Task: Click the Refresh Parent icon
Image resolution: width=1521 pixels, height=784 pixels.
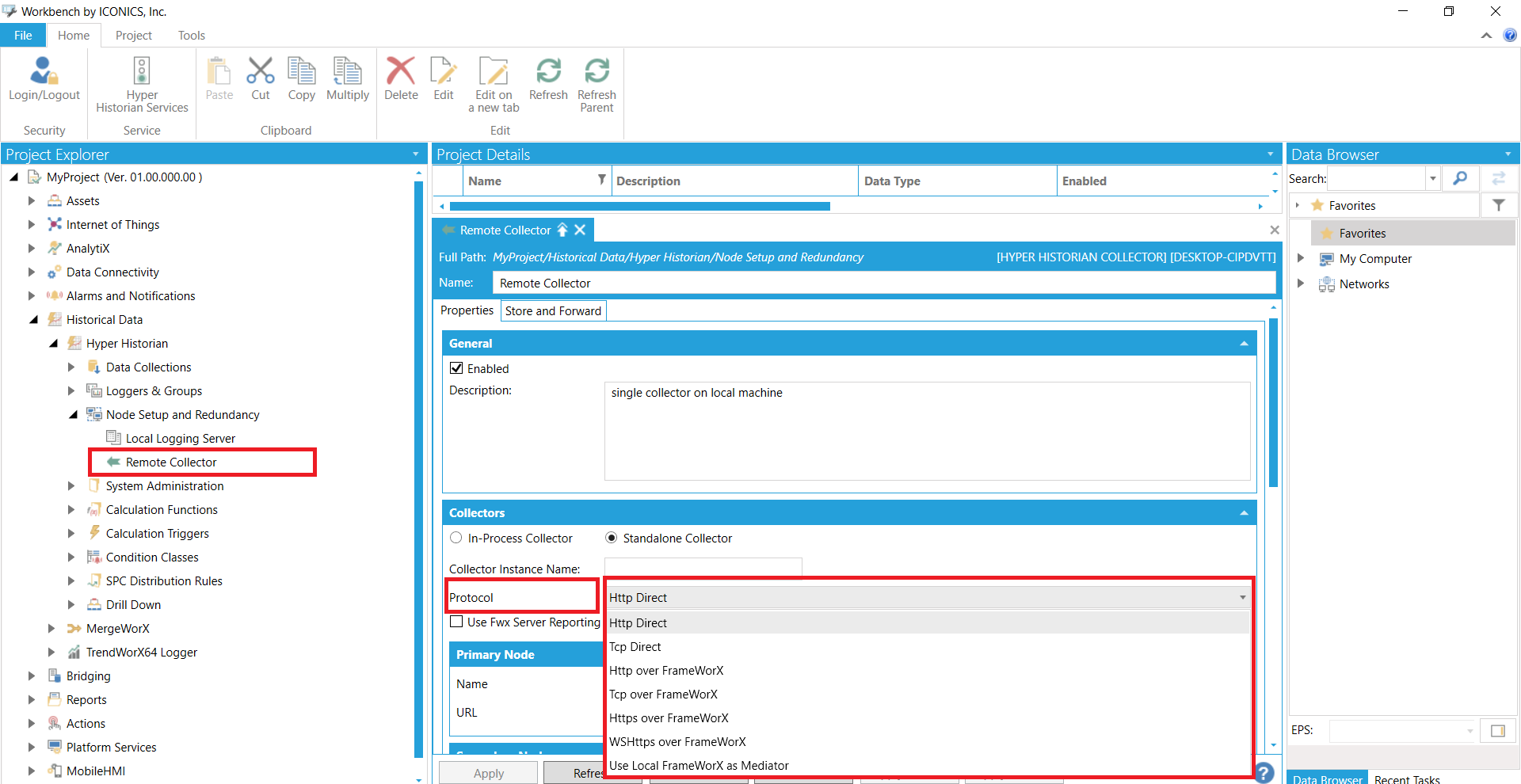Action: (x=597, y=71)
